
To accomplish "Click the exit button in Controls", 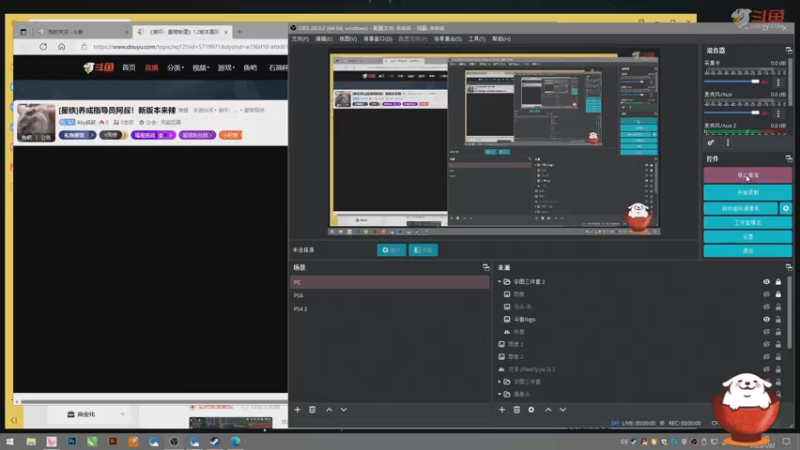I will (748, 251).
